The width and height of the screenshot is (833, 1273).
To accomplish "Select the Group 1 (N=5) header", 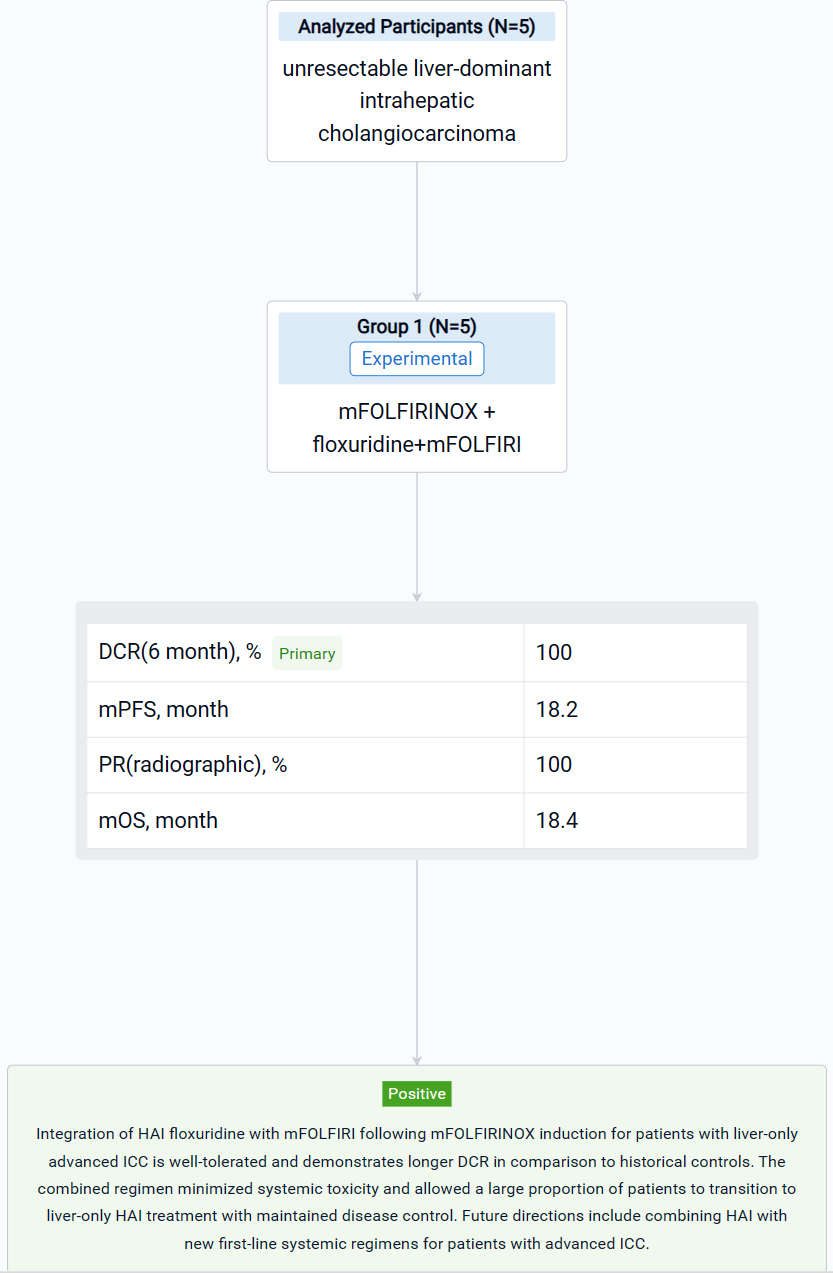I will 416,327.
